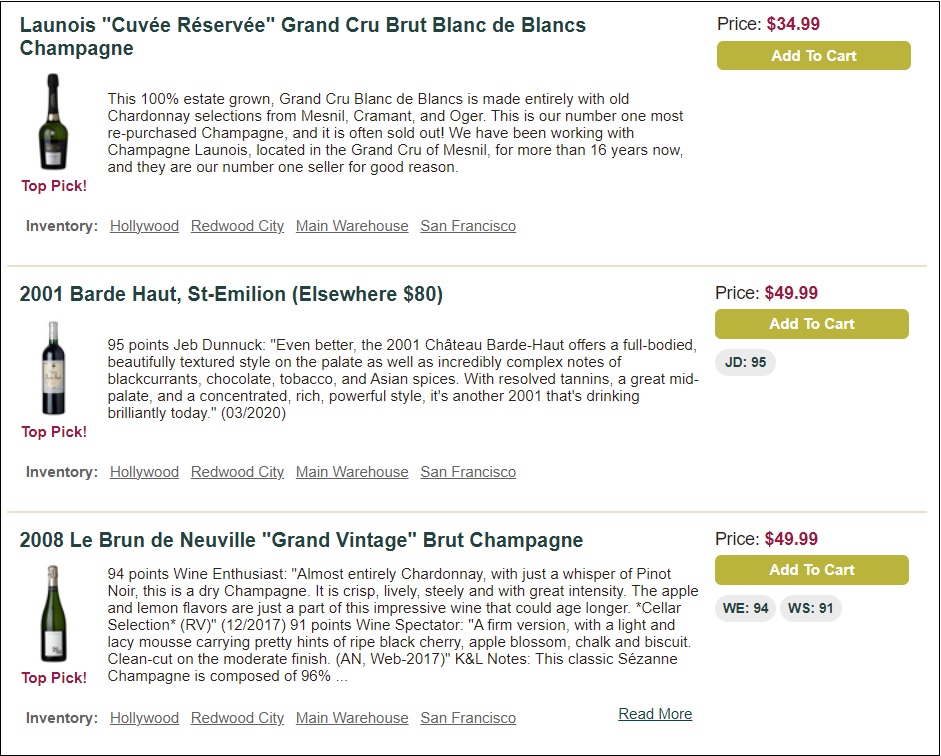Open Launois Cuvée Réservée bottle thumbnail
This screenshot has width=941, height=756.
coord(53,122)
